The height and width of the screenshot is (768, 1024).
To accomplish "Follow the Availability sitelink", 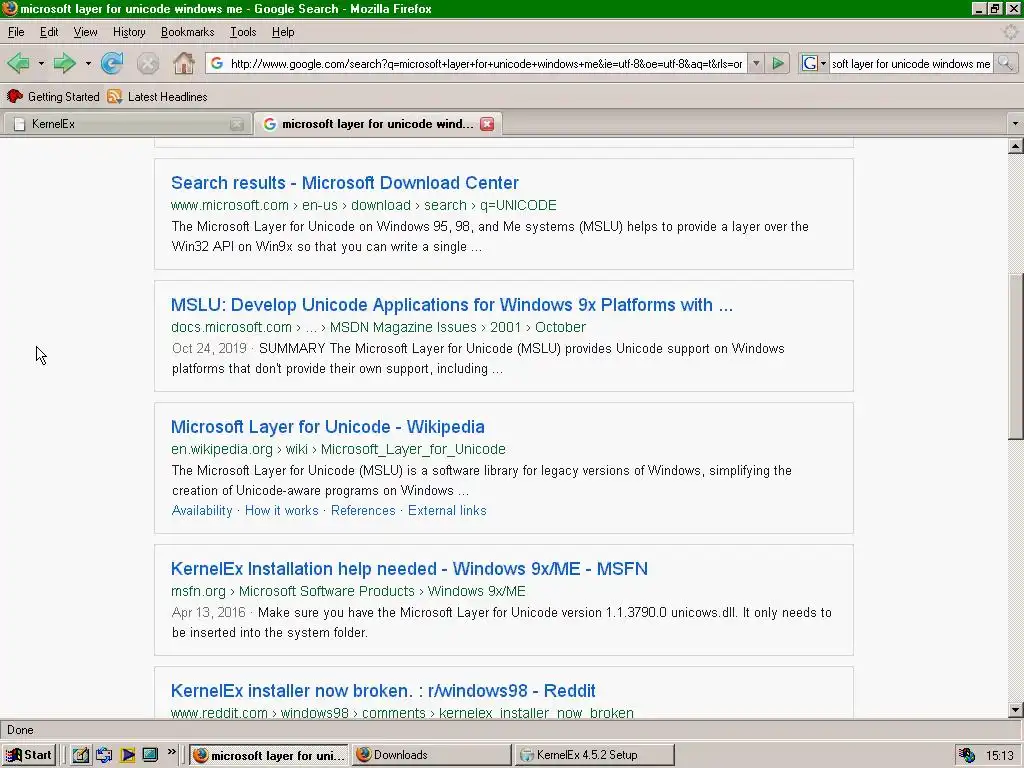I will point(202,511).
